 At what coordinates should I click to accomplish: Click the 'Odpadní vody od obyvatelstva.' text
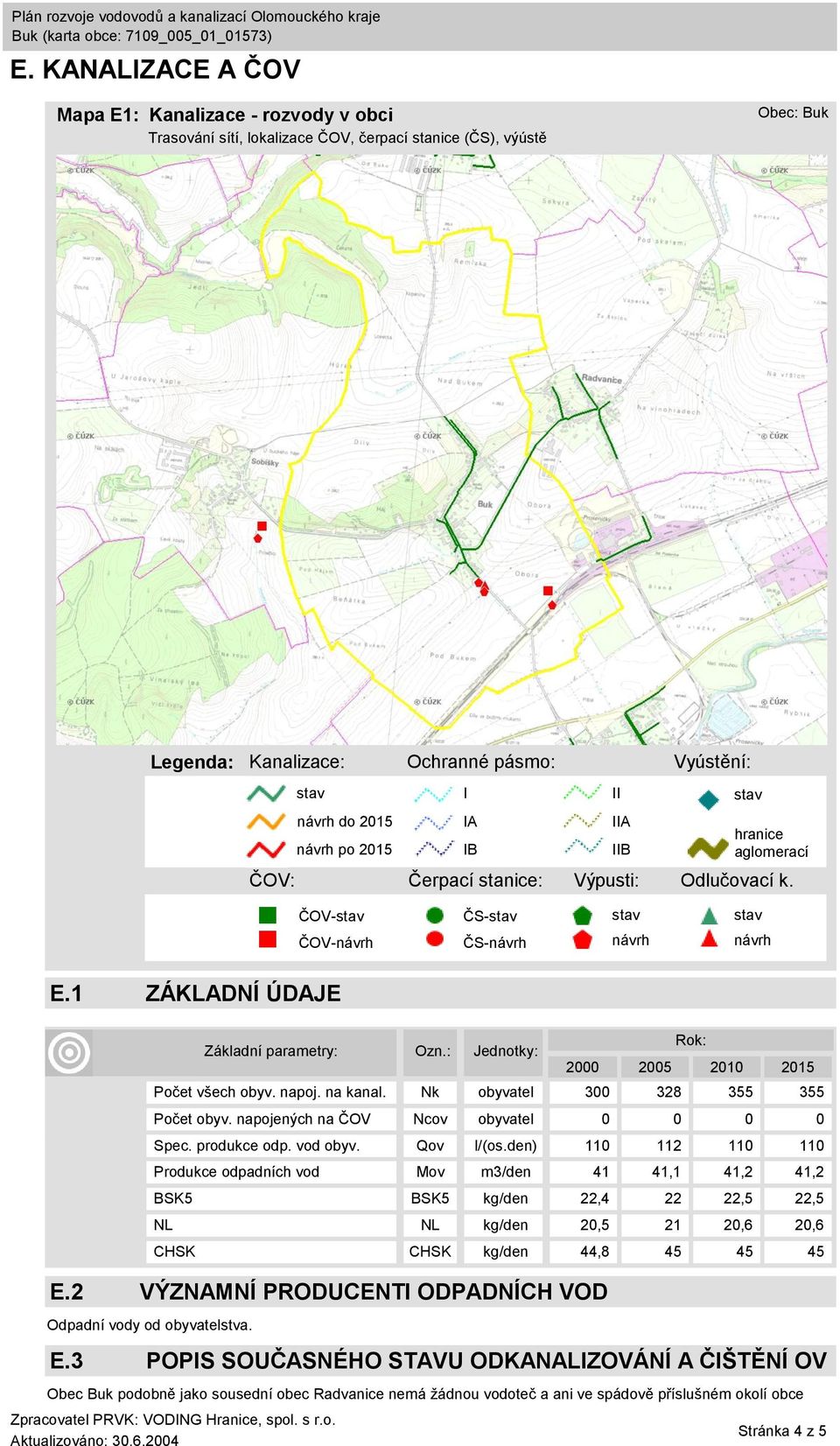click(150, 1324)
